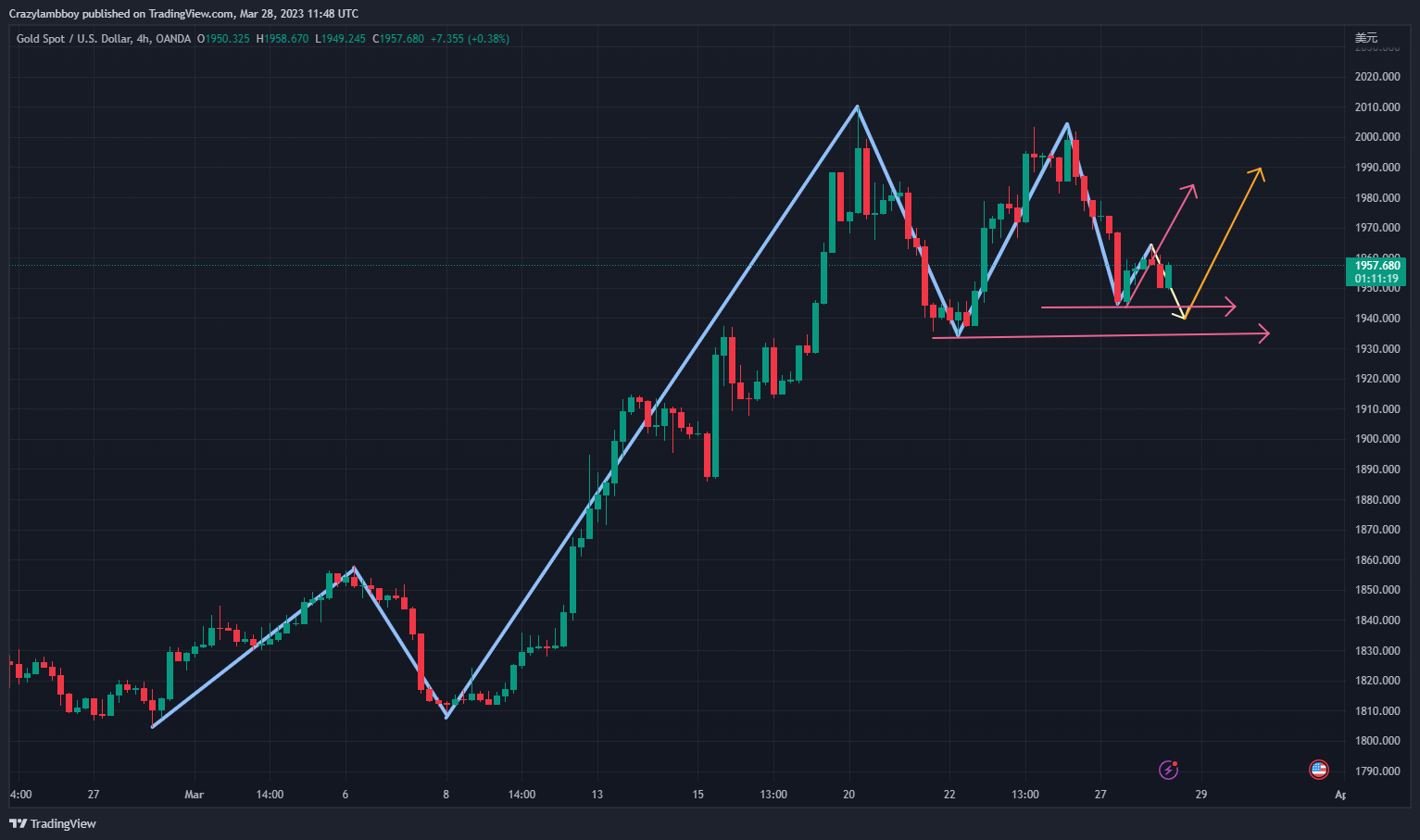Viewport: 1420px width, 840px height.
Task: Click the 1970.000 price axis label
Action: (x=1377, y=228)
